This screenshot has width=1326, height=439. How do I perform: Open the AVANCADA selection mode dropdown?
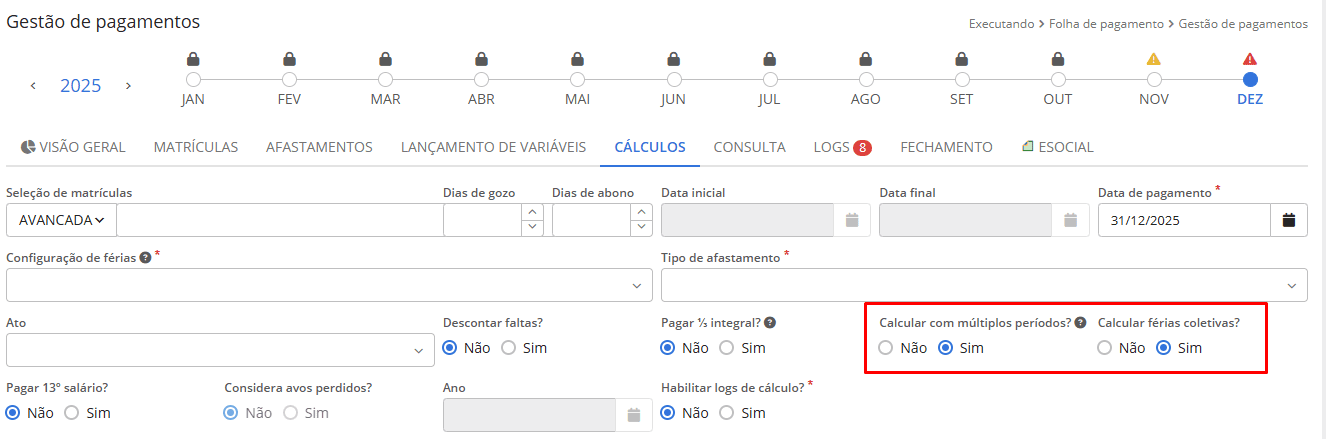(x=61, y=220)
